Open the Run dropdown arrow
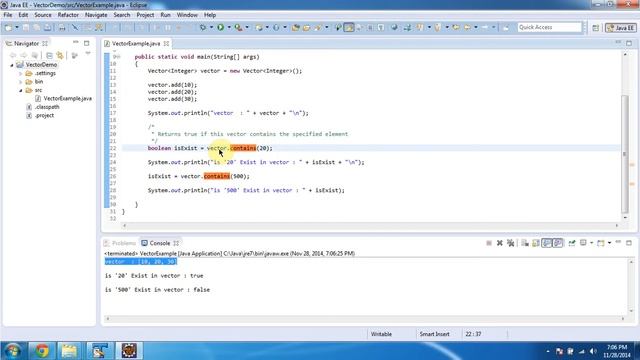Image resolution: width=640 pixels, height=360 pixels. (229, 27)
